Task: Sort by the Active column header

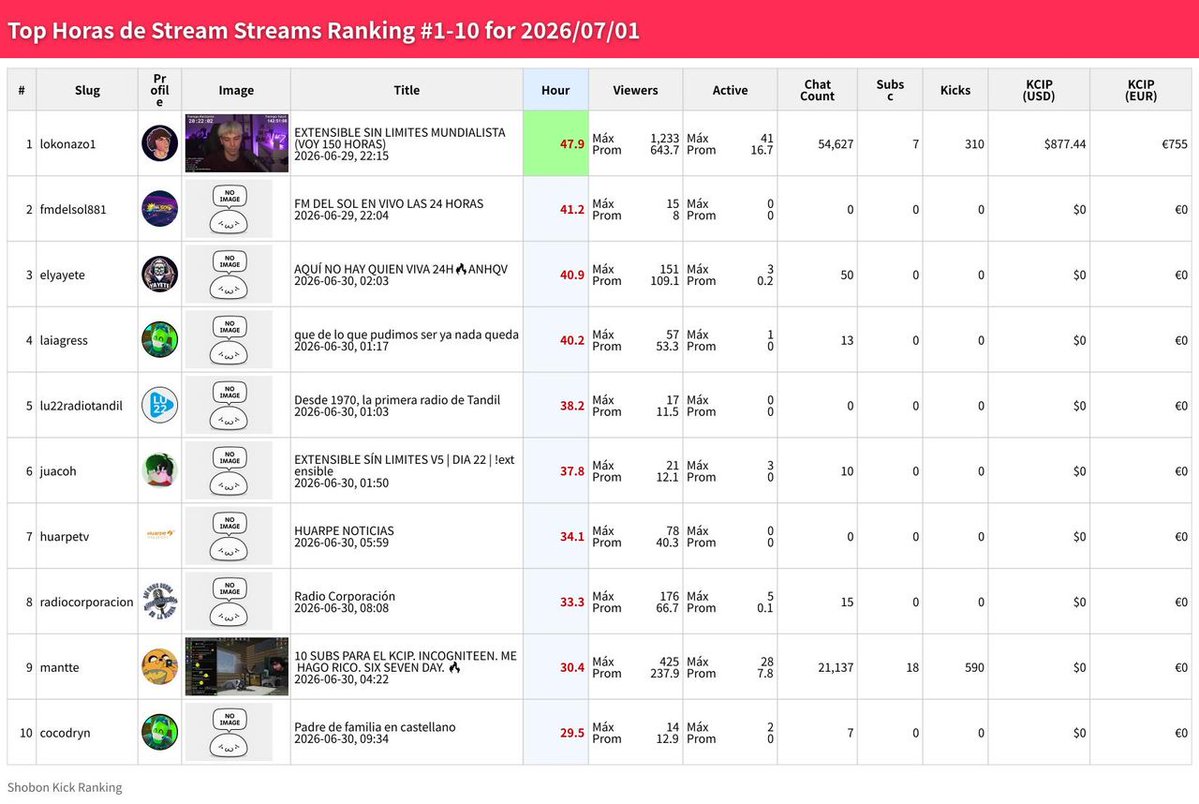Action: click(730, 90)
